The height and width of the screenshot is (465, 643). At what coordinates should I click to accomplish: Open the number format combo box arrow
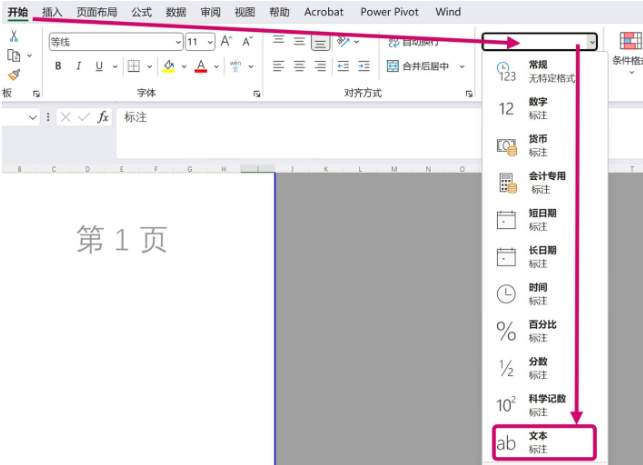click(x=592, y=42)
